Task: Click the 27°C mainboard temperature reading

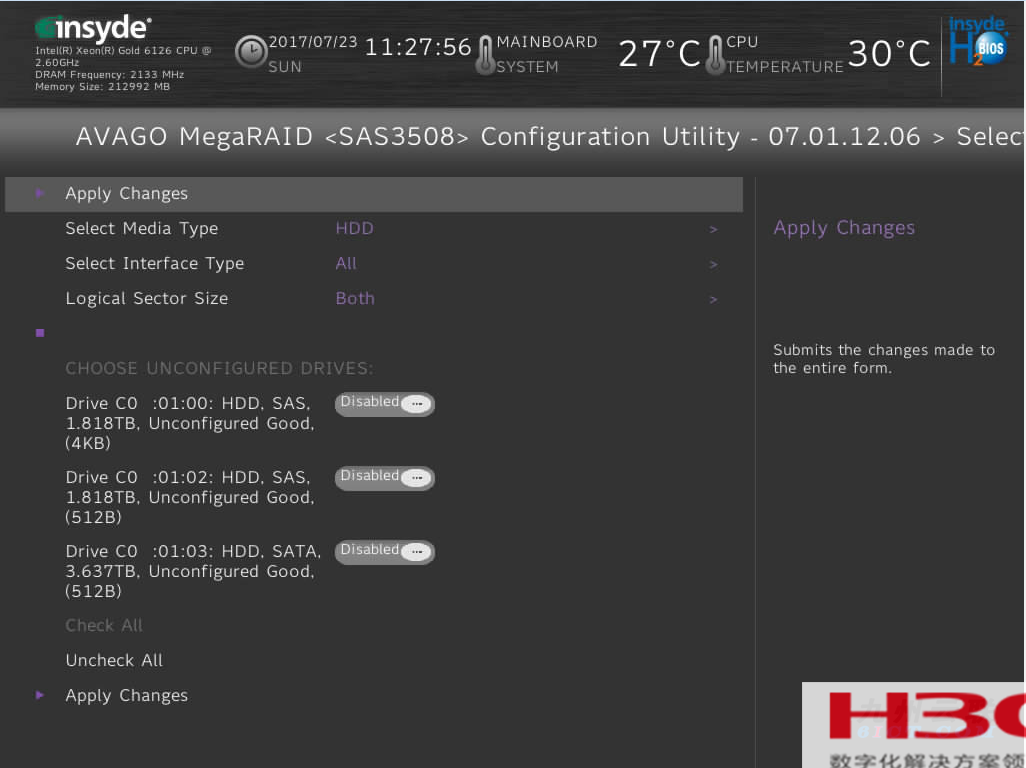Action: pyautogui.click(x=660, y=54)
